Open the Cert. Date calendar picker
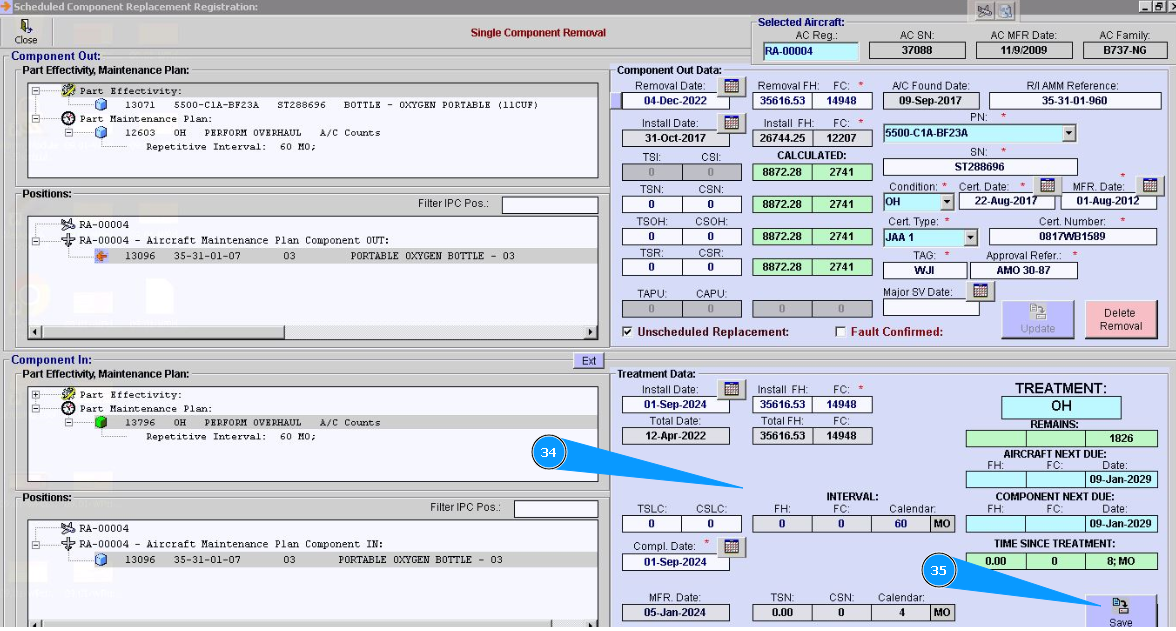Screen dimensions: 1176x631 click(1046, 185)
